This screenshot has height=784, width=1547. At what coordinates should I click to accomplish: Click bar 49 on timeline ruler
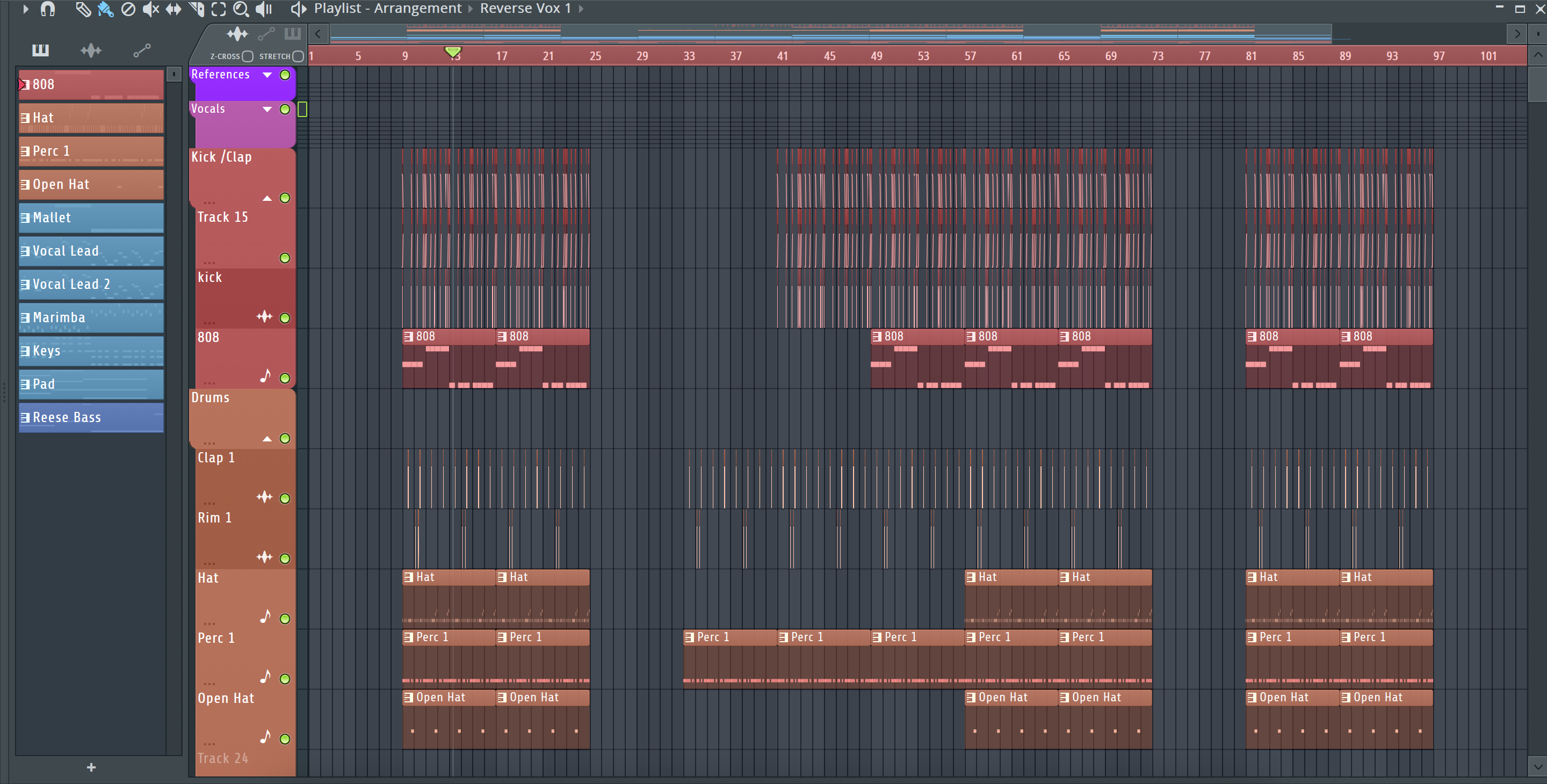click(x=876, y=56)
